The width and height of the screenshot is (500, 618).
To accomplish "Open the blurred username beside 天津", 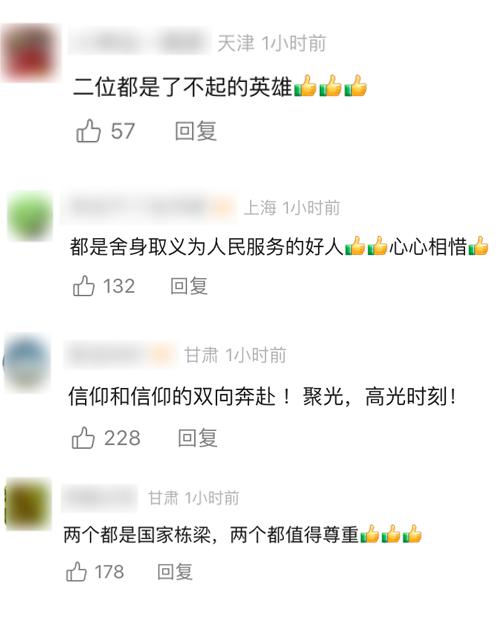I will 139,43.
